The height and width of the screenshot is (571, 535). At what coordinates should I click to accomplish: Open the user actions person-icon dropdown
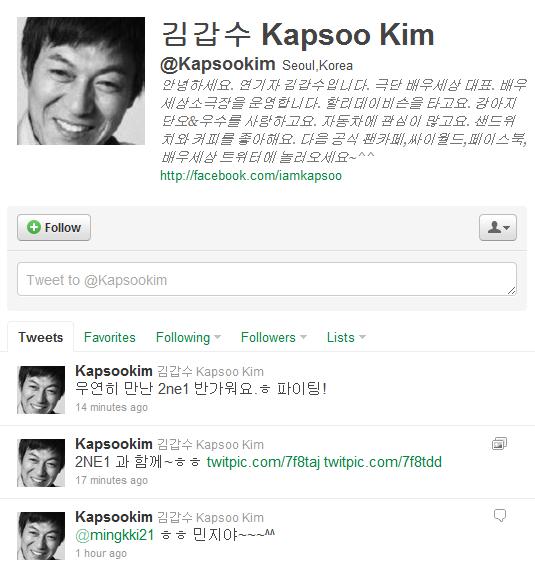pos(497,228)
